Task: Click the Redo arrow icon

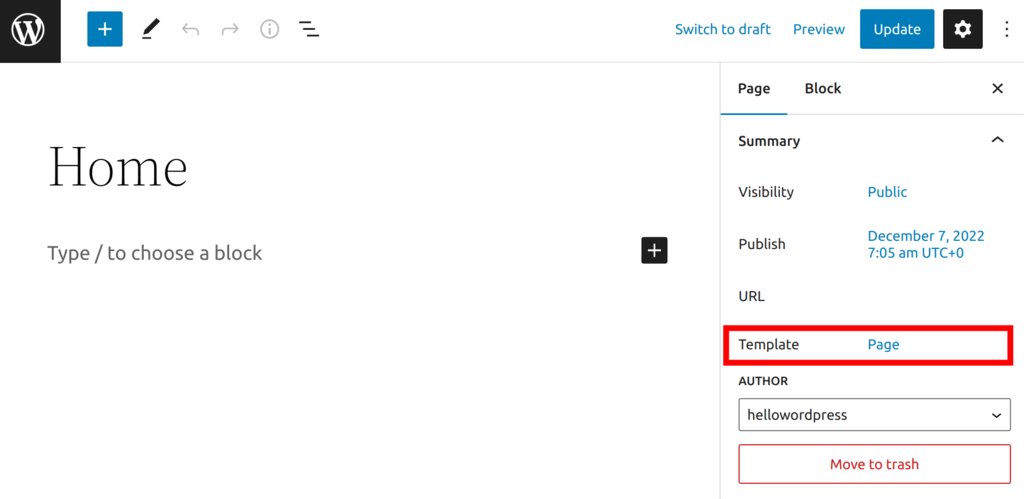Action: [230, 30]
